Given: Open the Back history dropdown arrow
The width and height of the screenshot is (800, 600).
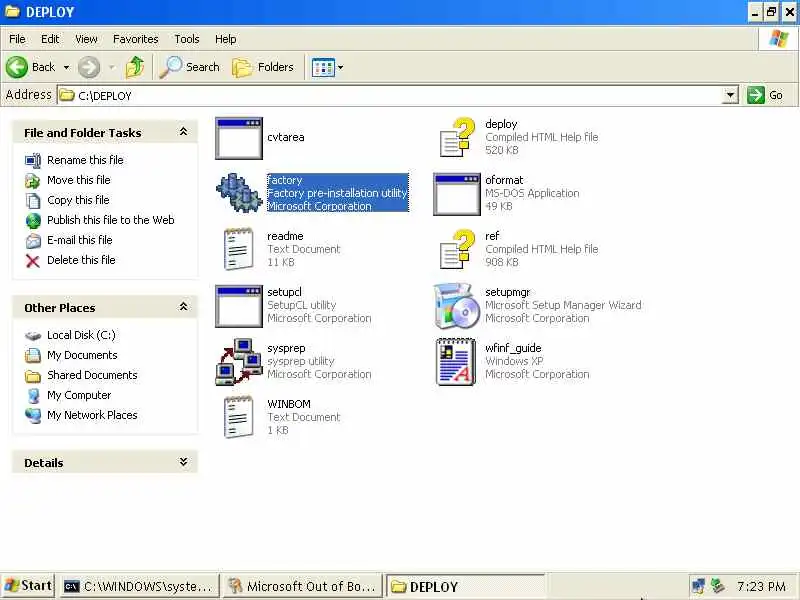Looking at the screenshot, I should point(66,67).
